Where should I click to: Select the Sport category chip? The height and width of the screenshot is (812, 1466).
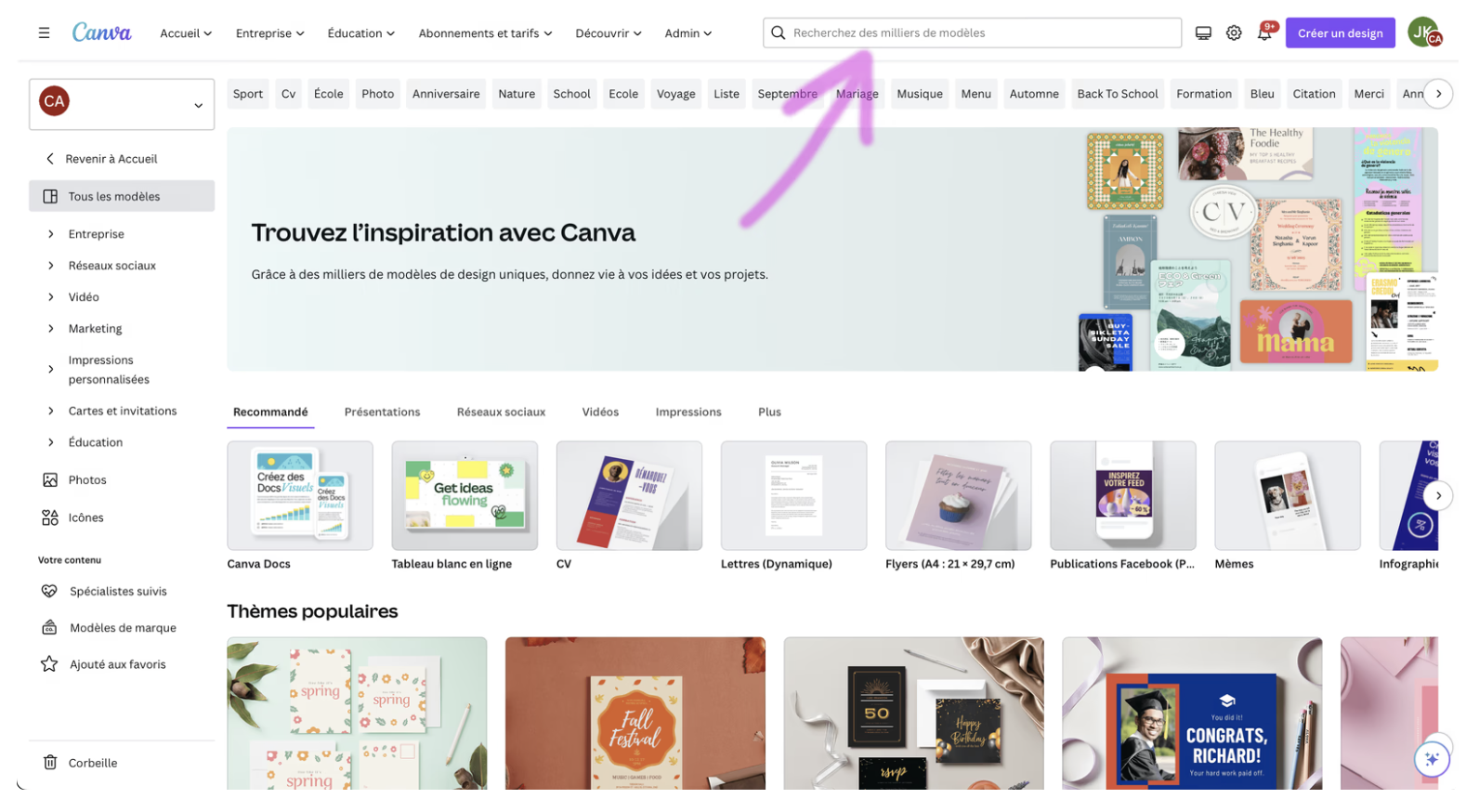[248, 94]
